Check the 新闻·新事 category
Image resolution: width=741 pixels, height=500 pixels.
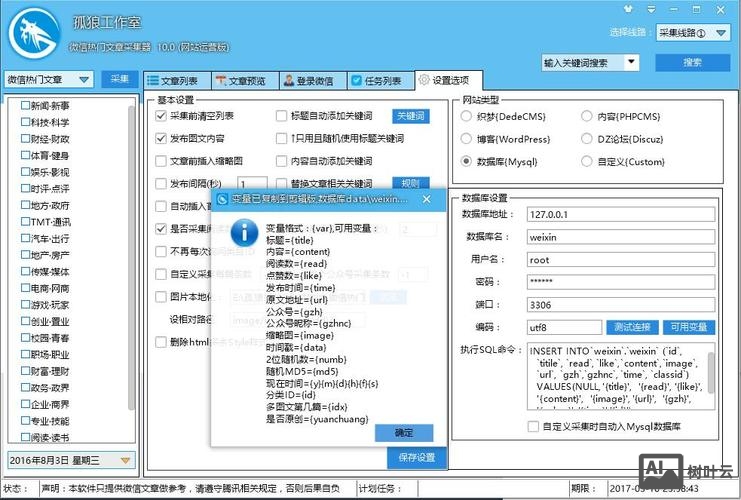pos(25,105)
